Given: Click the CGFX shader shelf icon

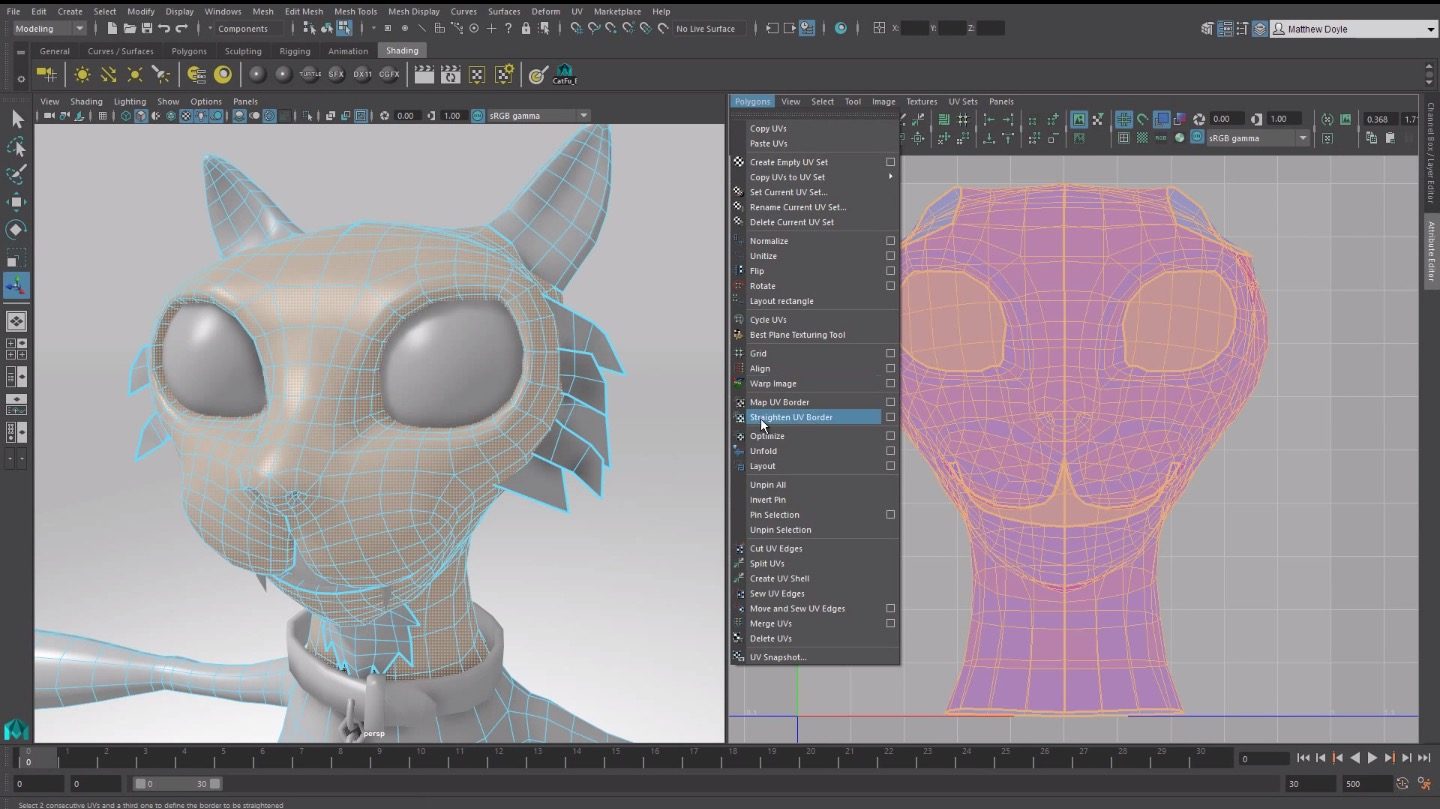Looking at the screenshot, I should coord(389,74).
